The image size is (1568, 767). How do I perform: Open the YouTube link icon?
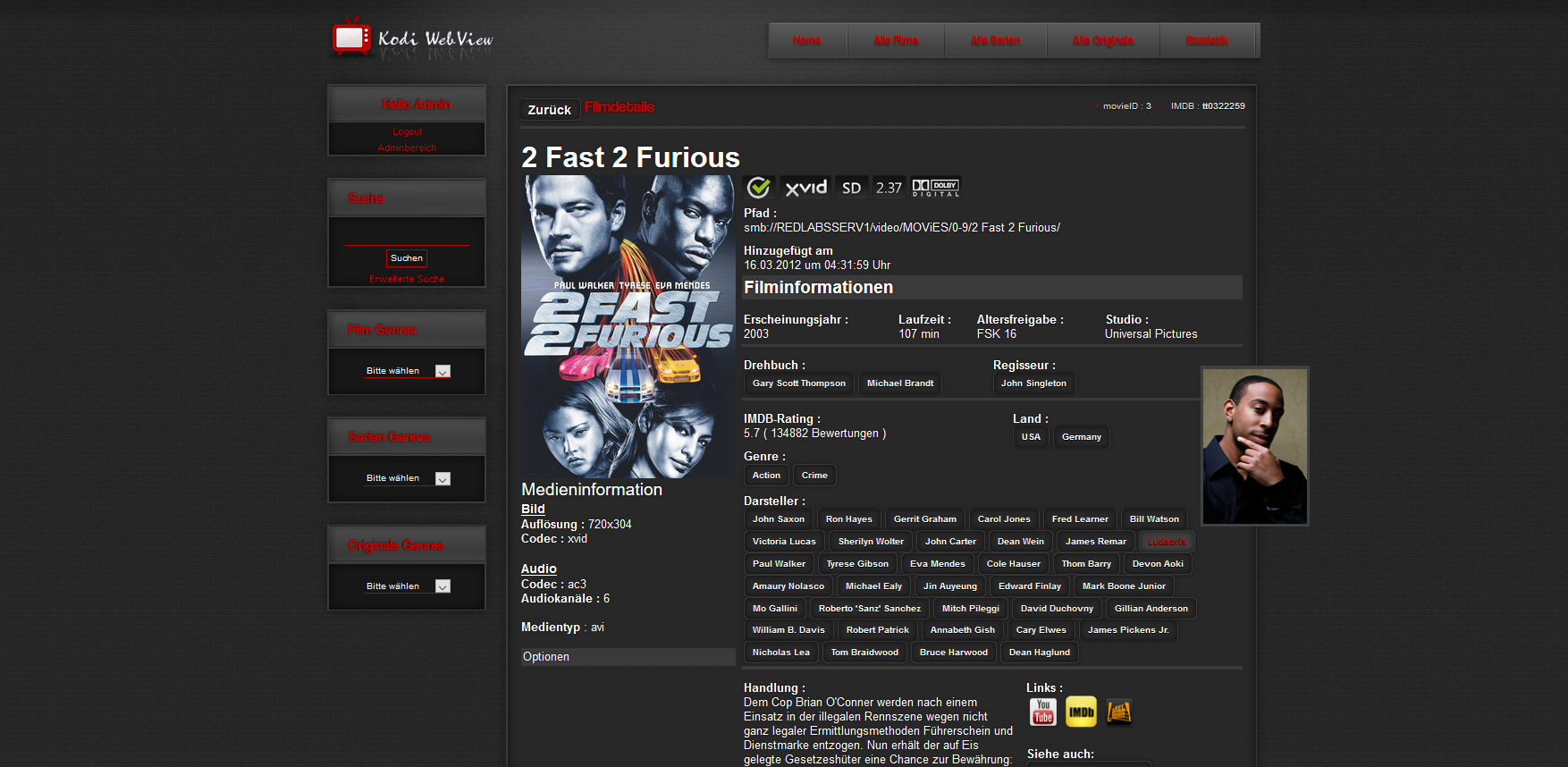tap(1043, 712)
